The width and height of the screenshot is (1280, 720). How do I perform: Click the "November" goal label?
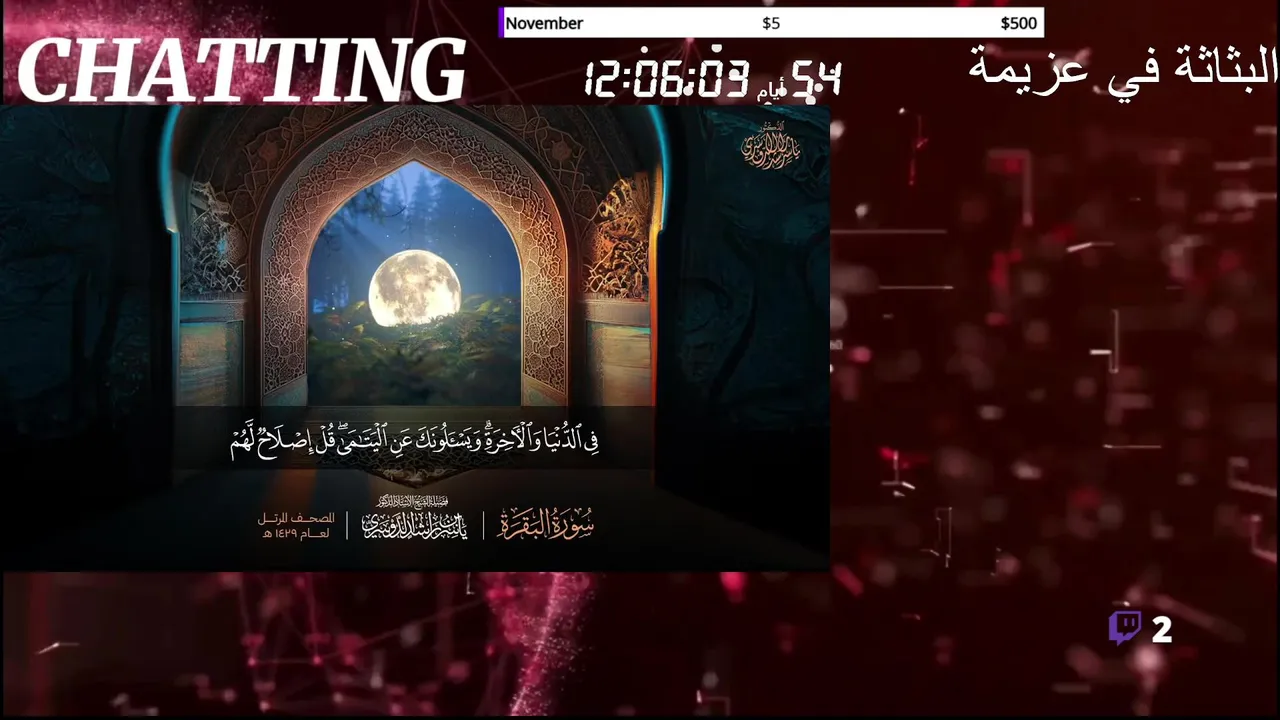[544, 23]
